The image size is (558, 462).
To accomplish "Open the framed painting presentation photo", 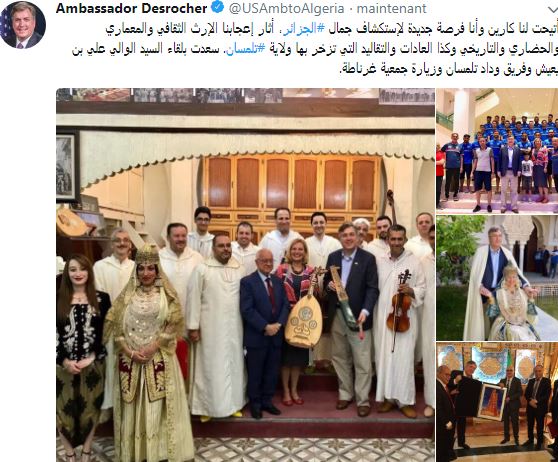I will click(x=497, y=403).
